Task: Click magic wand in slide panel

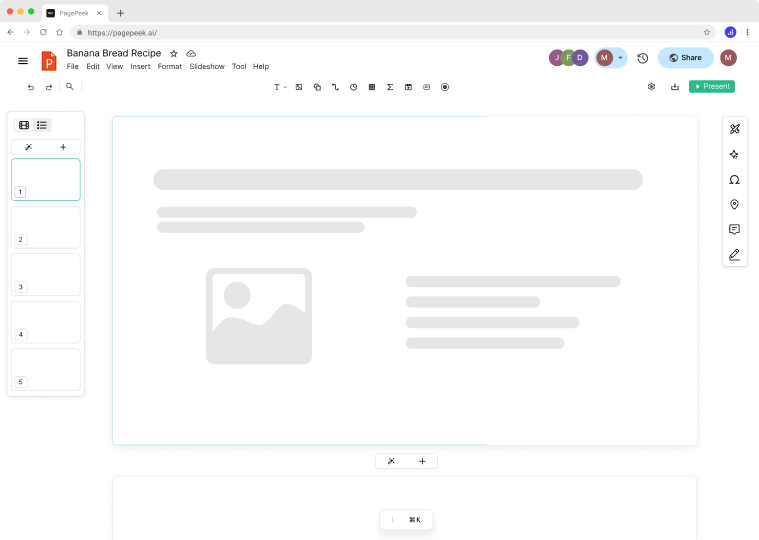Action: (29, 147)
